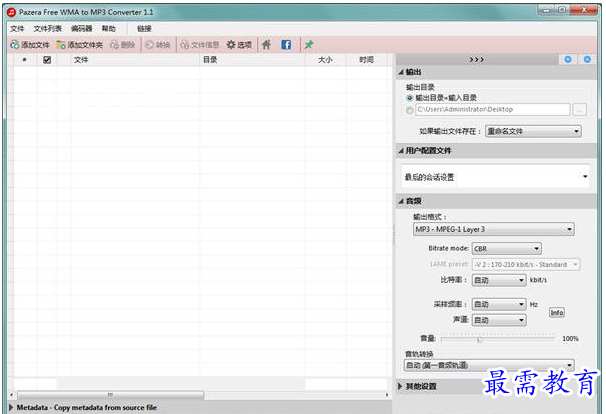The height and width of the screenshot is (414, 606).
Task: Open the 编码器 menu
Action: point(82,29)
